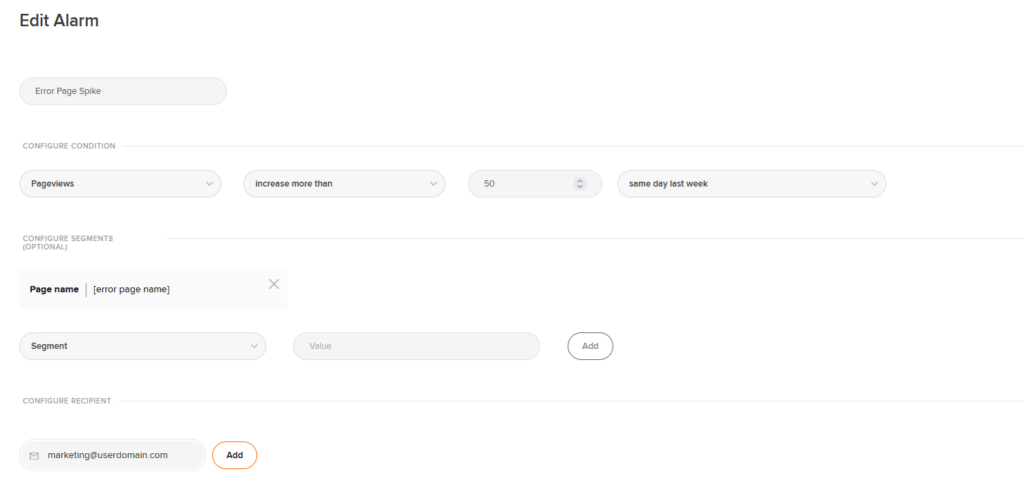
Task: Click the 'Error Page Spike' alarm name field
Action: click(123, 91)
